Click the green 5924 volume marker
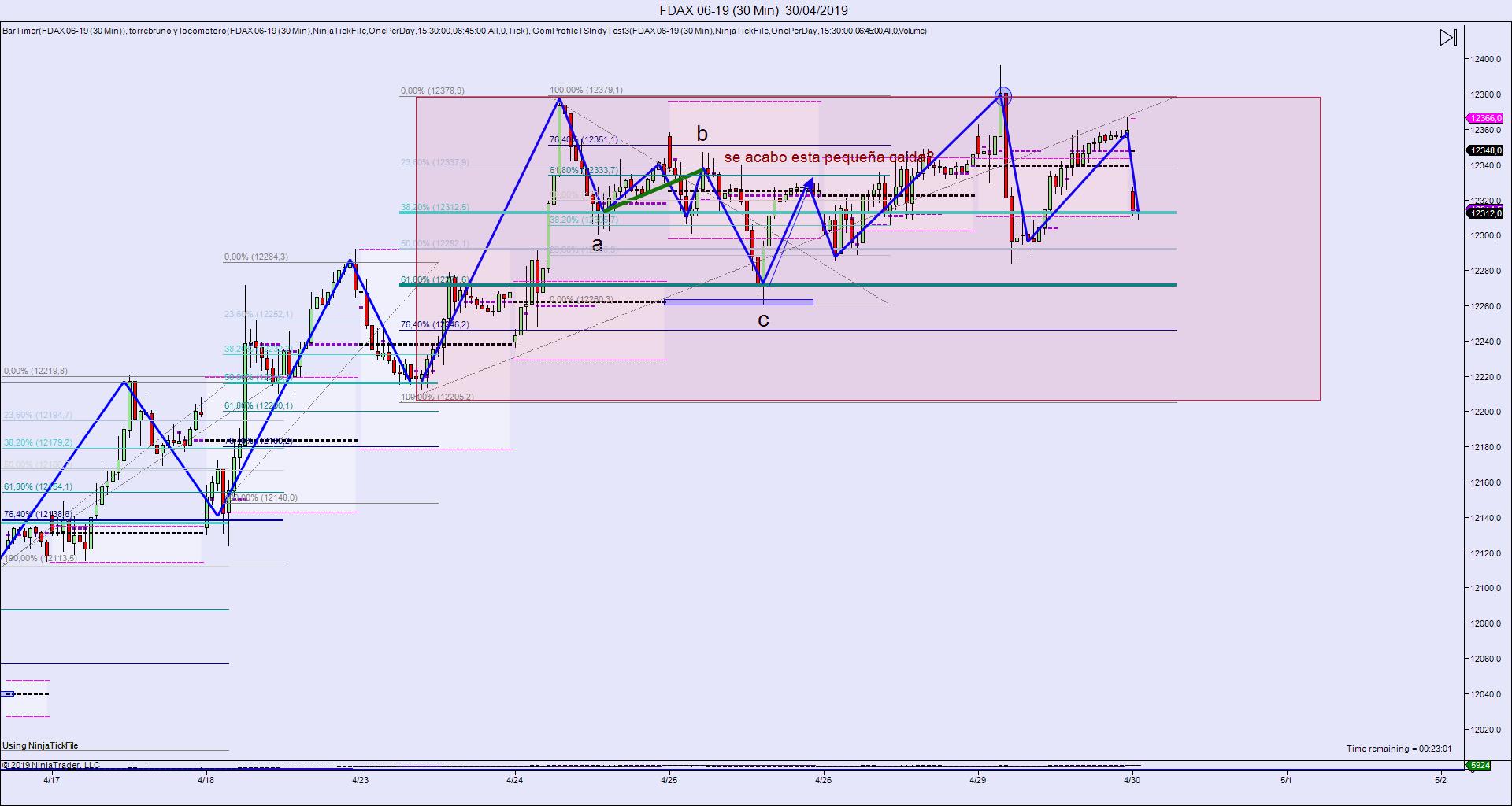1512x806 pixels. [x=1480, y=765]
